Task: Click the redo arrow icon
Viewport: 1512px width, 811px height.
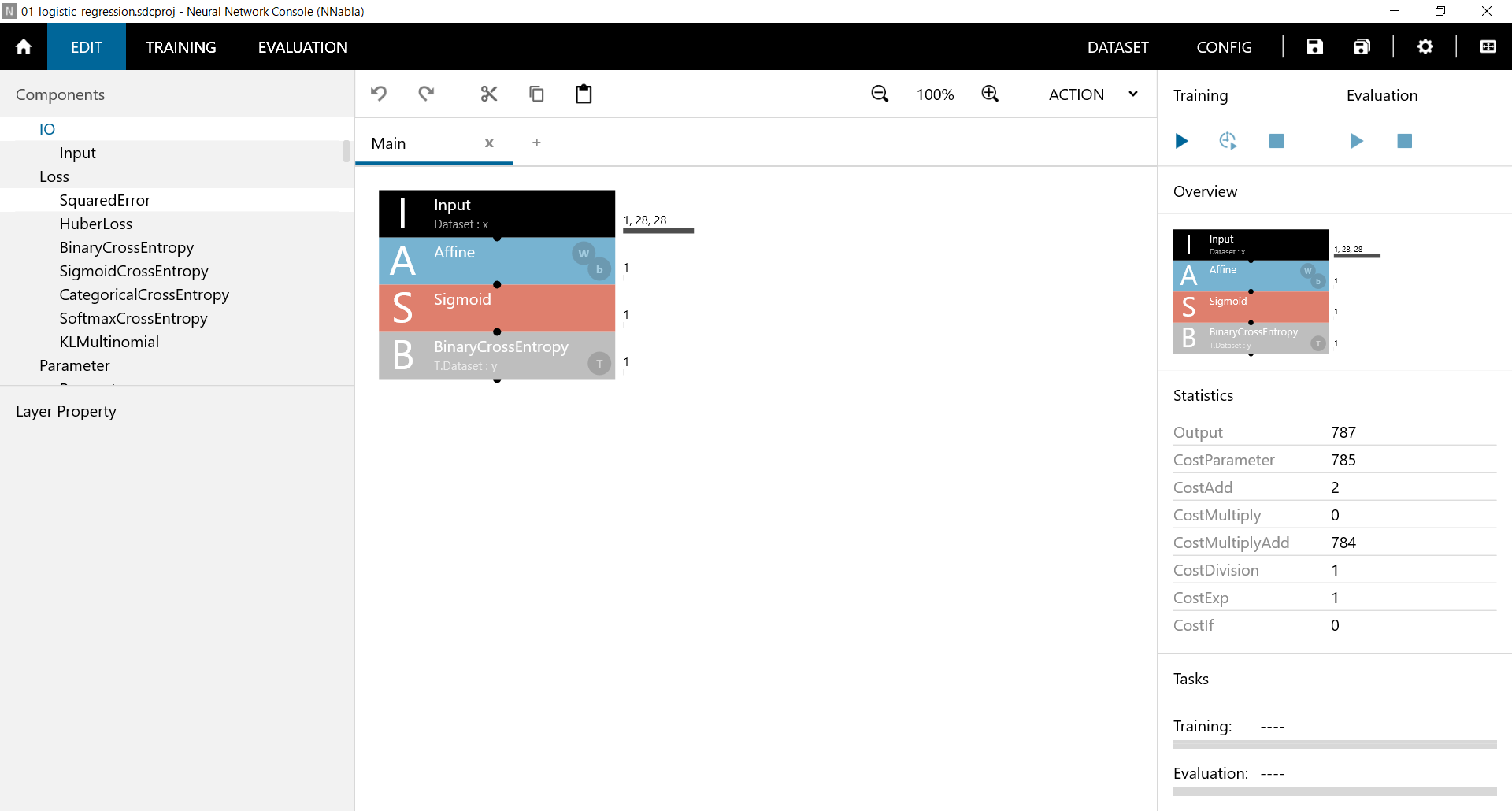Action: (426, 94)
